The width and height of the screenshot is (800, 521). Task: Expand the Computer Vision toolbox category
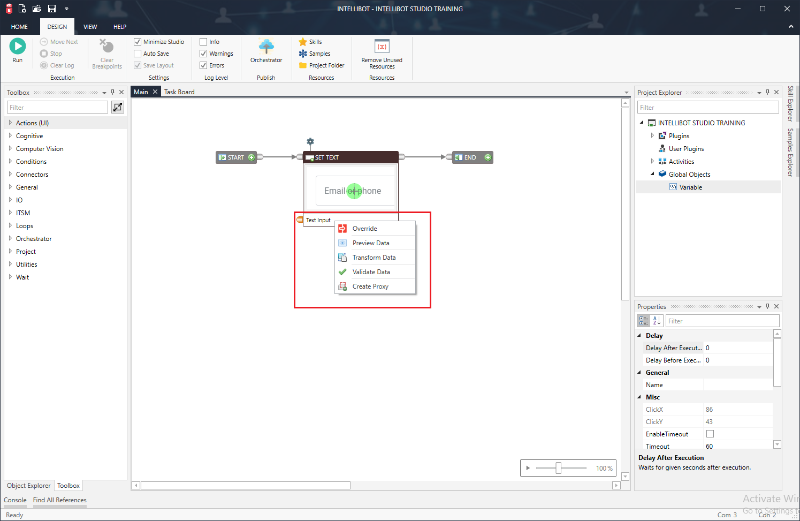tap(11, 148)
